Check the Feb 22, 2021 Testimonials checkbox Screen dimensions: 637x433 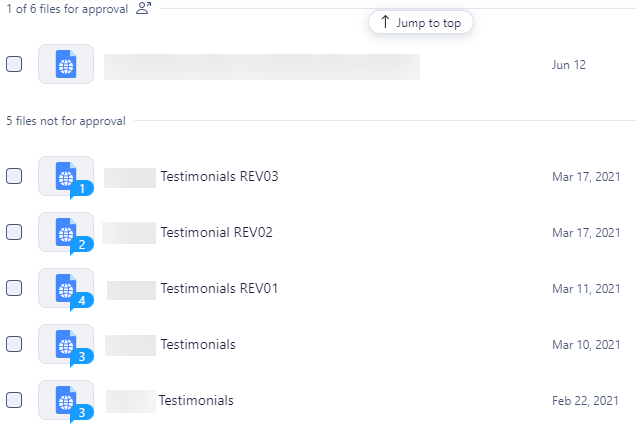14,400
